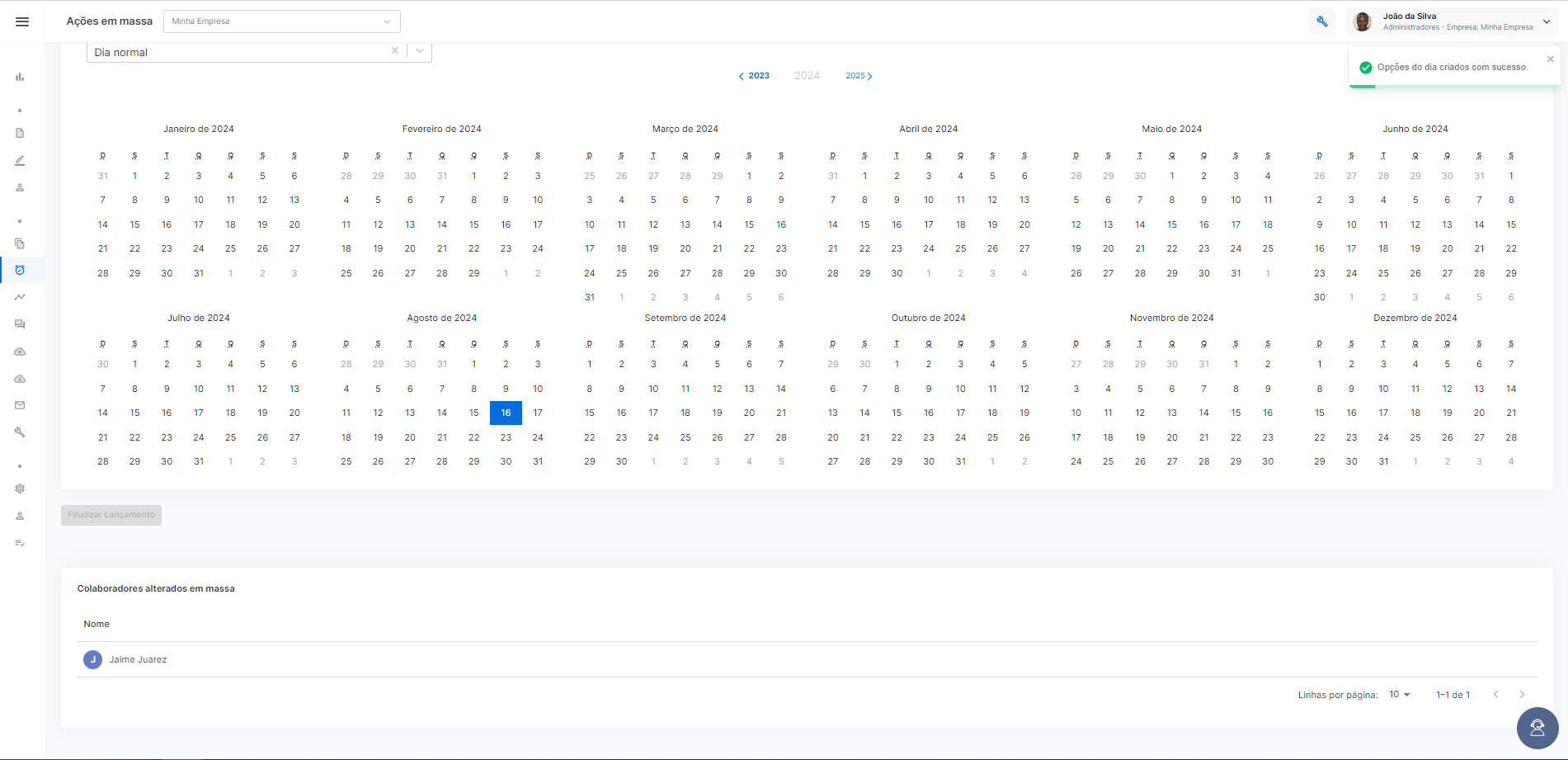Open the mail envelope sidebar icon
The image size is (1568, 760).
coord(20,405)
